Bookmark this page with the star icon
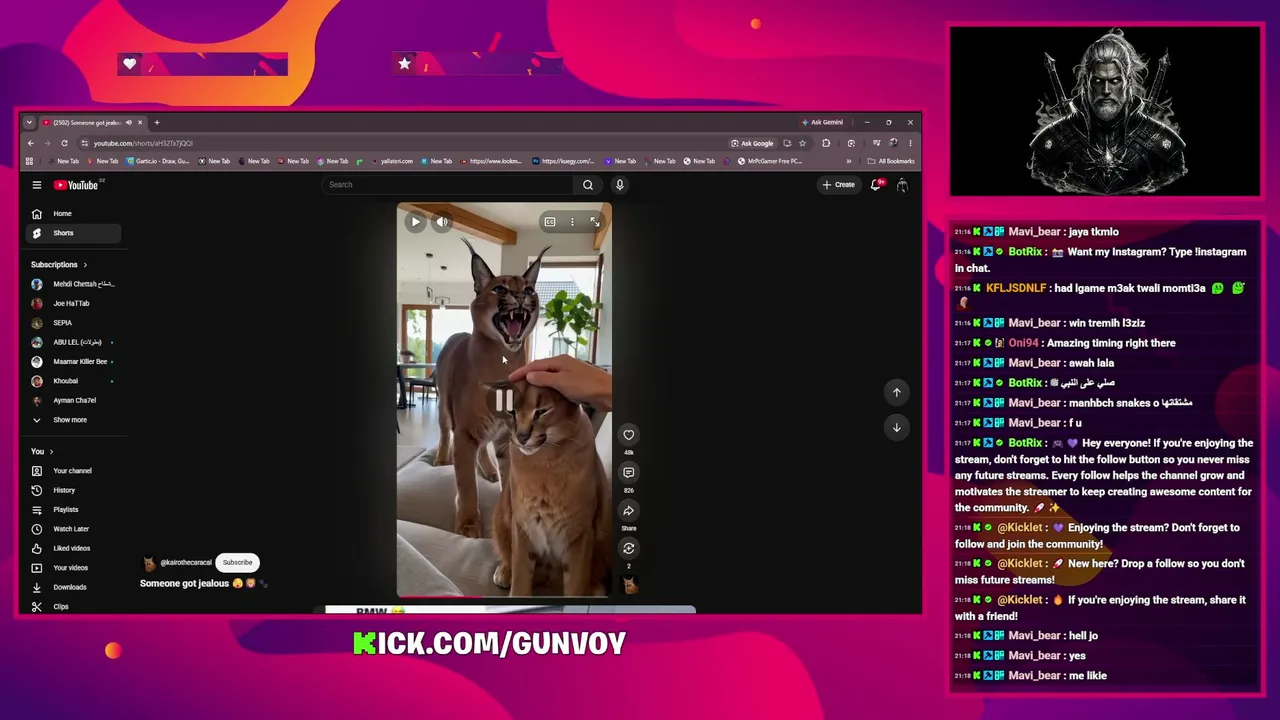1280x720 pixels. click(802, 143)
